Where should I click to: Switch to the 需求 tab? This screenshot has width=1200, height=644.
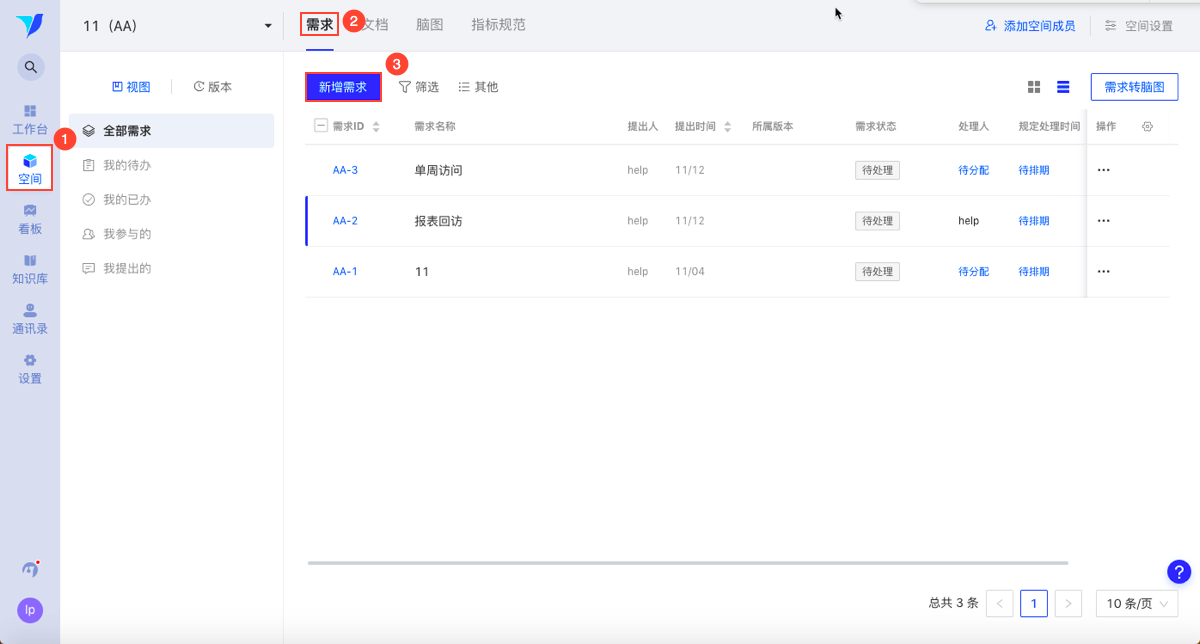pos(320,24)
